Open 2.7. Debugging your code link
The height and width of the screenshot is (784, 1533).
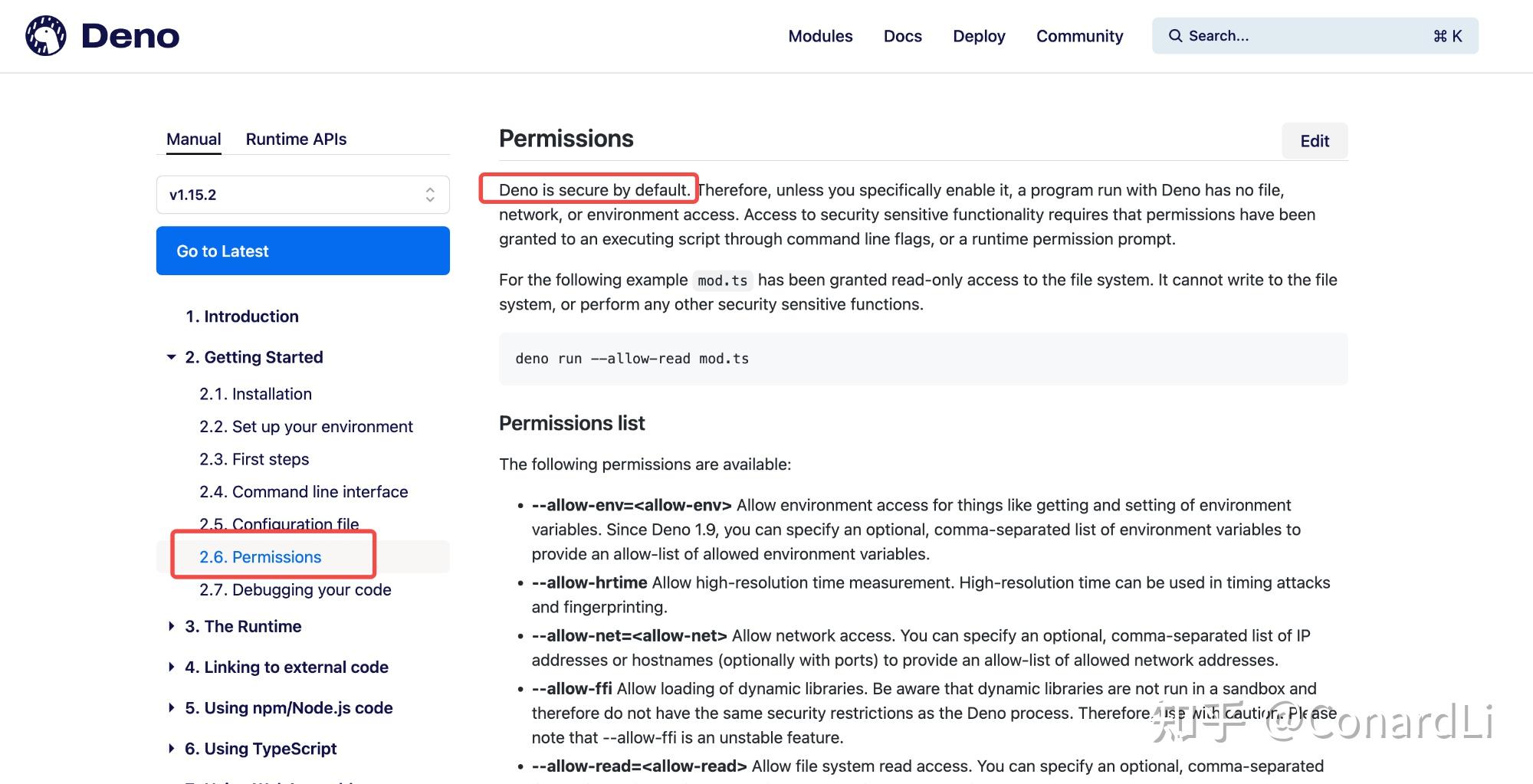295,589
